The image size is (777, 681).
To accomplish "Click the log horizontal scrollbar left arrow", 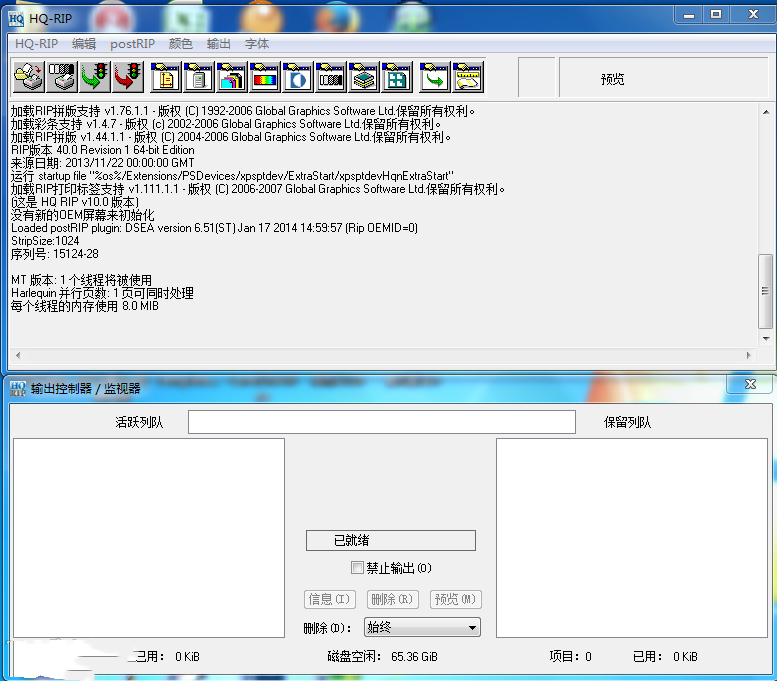I will pos(18,355).
